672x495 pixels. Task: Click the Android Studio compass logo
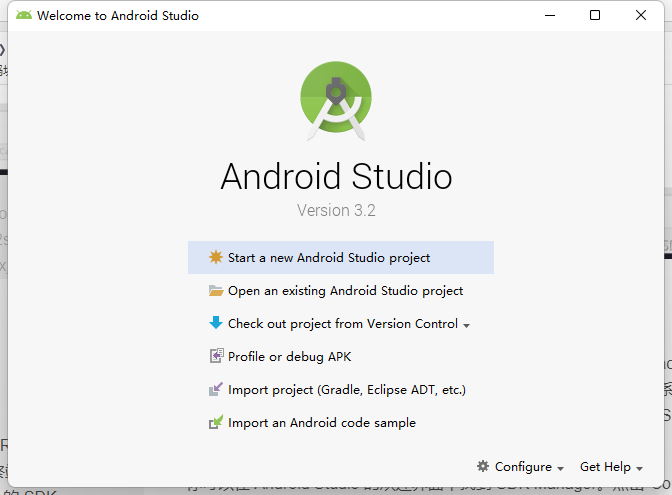(x=336, y=101)
